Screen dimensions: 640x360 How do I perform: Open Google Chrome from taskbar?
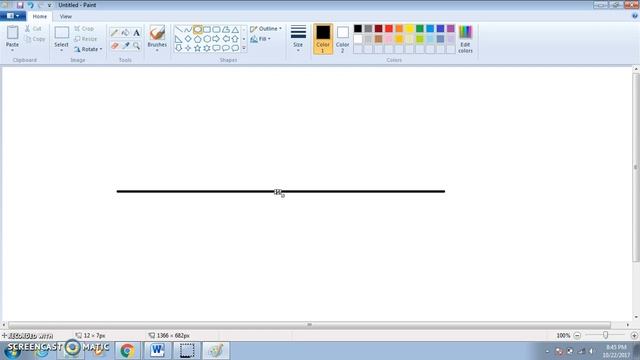[x=127, y=351]
